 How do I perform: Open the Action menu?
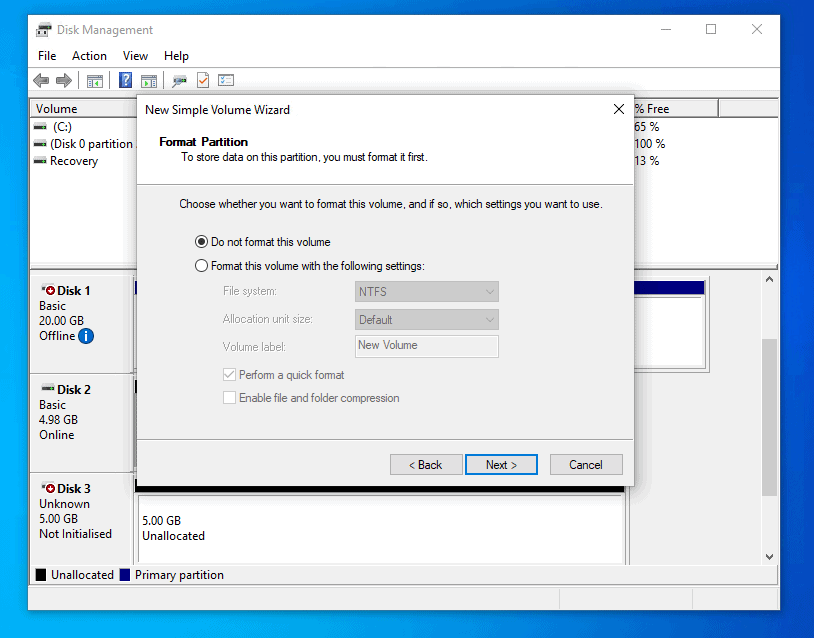pos(89,56)
